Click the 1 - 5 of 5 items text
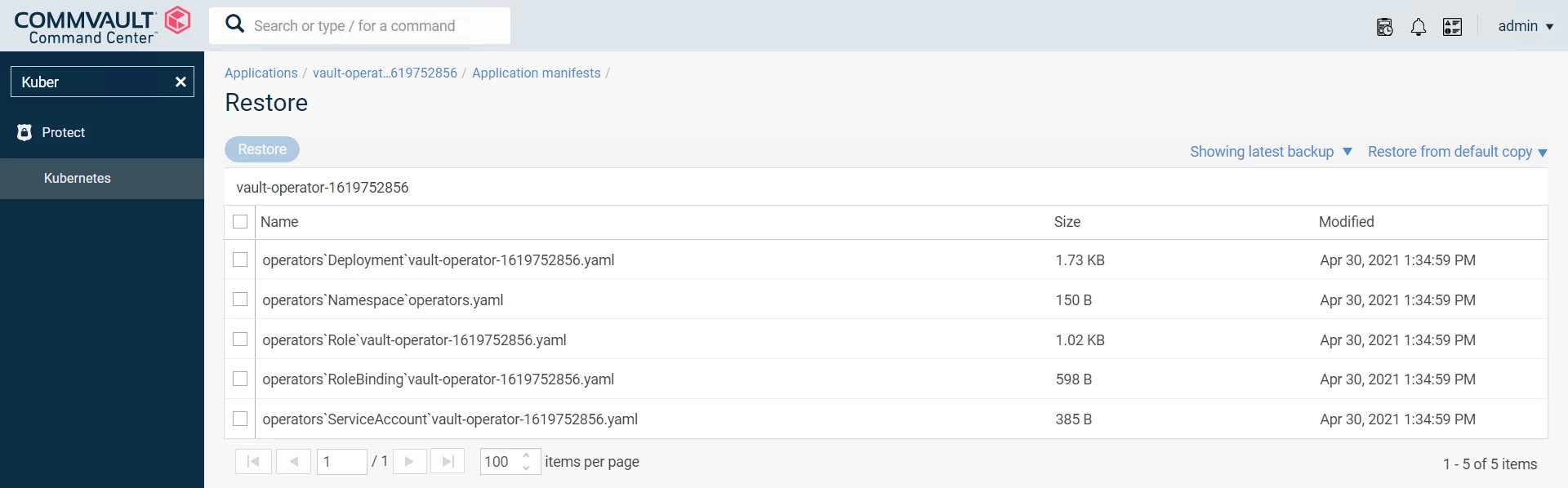This screenshot has width=1568, height=488. pos(1490,464)
